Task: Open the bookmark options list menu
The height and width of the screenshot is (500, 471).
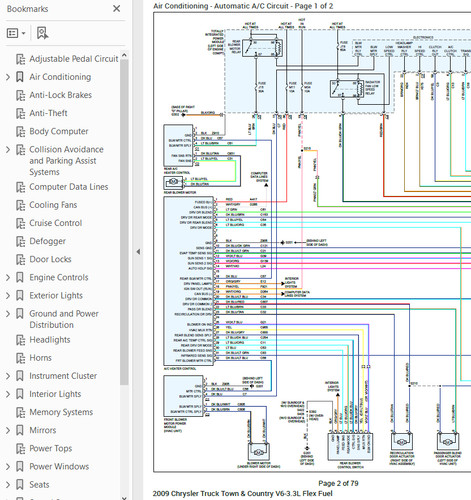Action: (x=16, y=33)
